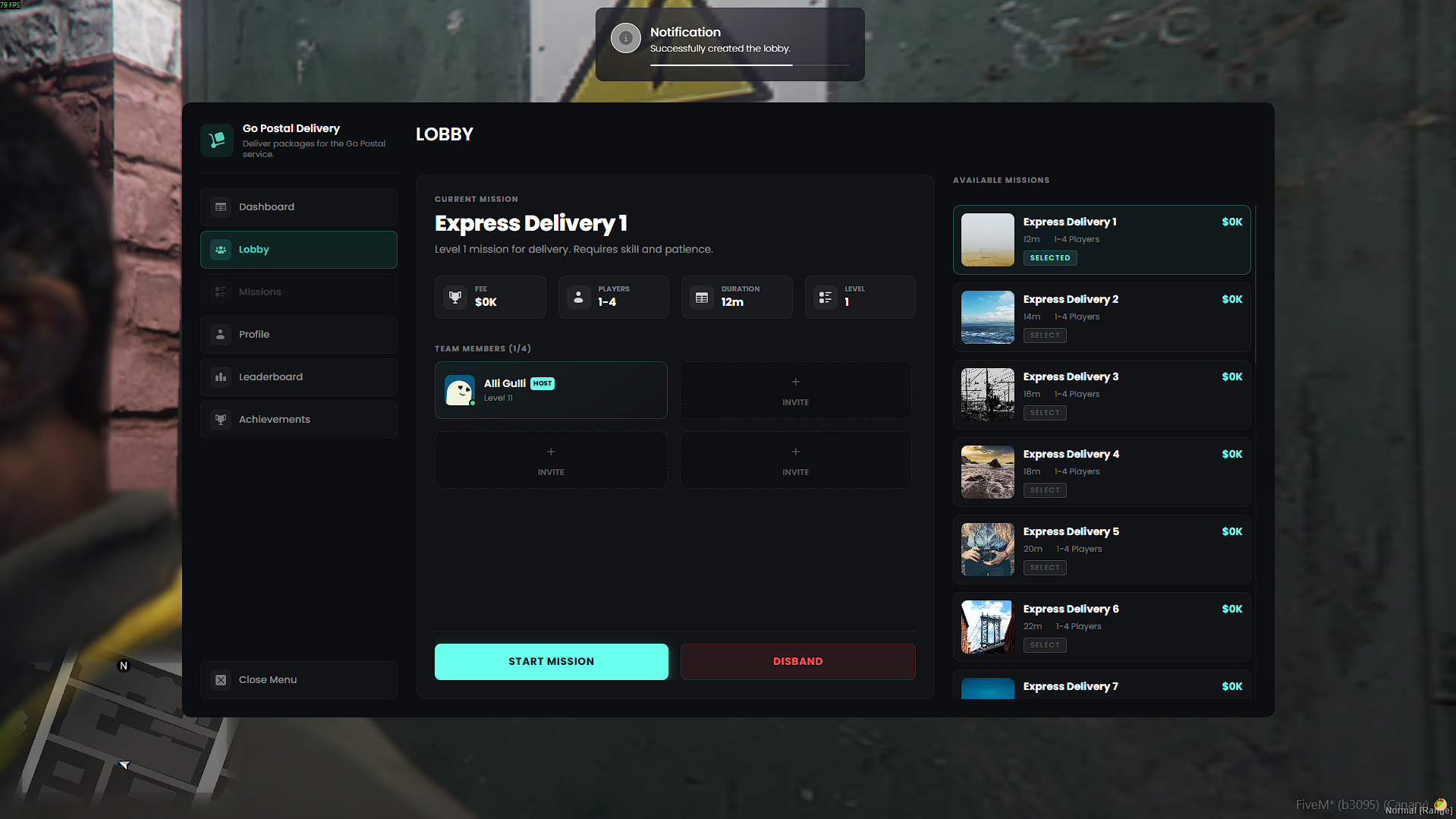Click the Achievements trophy icon
This screenshot has height=819, width=1456.
(x=221, y=420)
